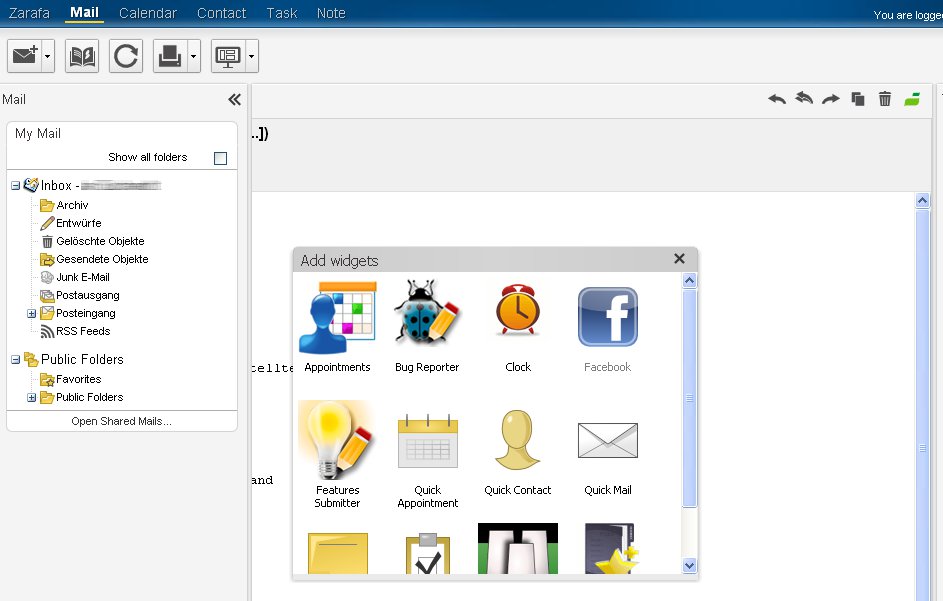The width and height of the screenshot is (943, 601).
Task: Open the print options dropdown arrow
Action: (x=193, y=56)
